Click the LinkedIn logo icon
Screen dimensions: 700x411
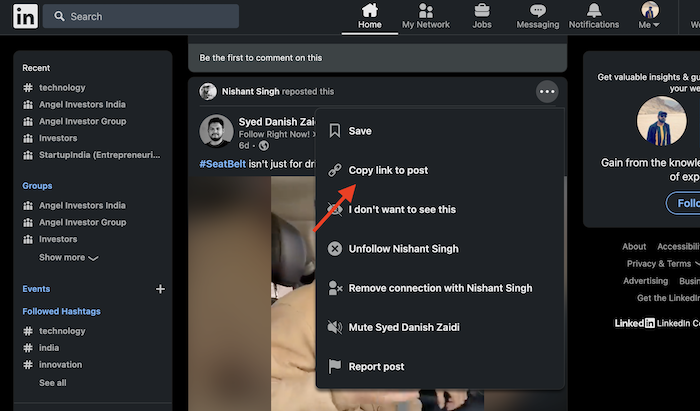[x=26, y=16]
